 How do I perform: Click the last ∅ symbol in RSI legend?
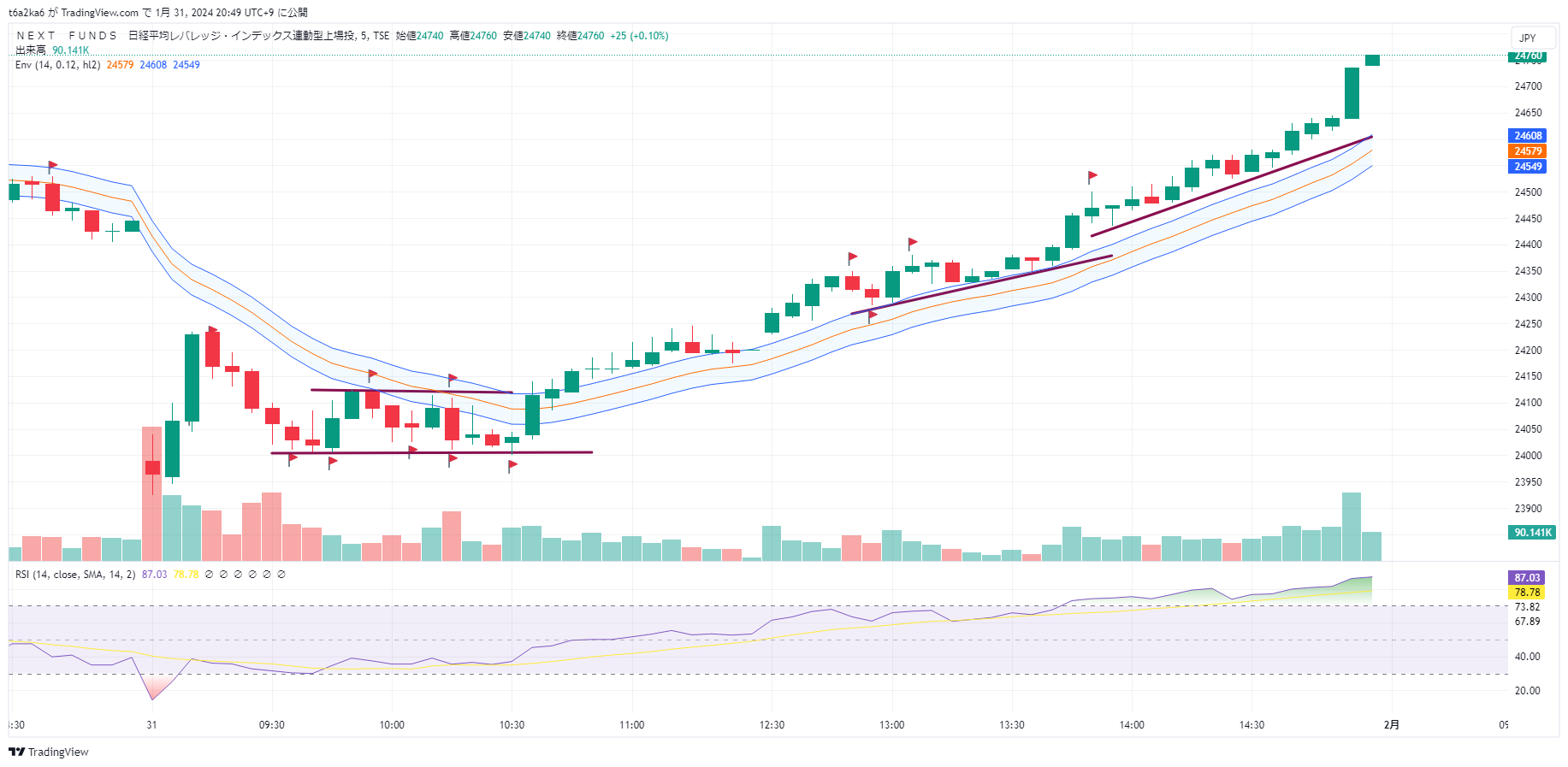coord(281,575)
